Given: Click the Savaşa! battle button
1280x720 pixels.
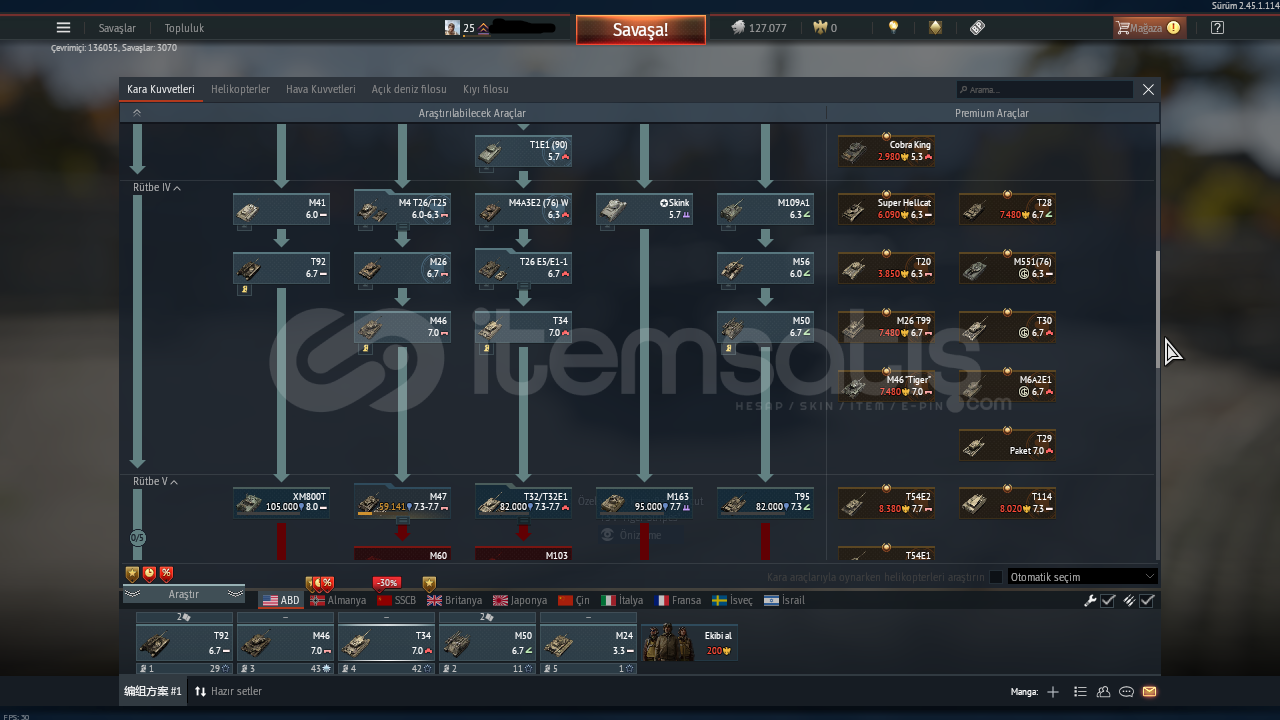Looking at the screenshot, I should click(640, 30).
